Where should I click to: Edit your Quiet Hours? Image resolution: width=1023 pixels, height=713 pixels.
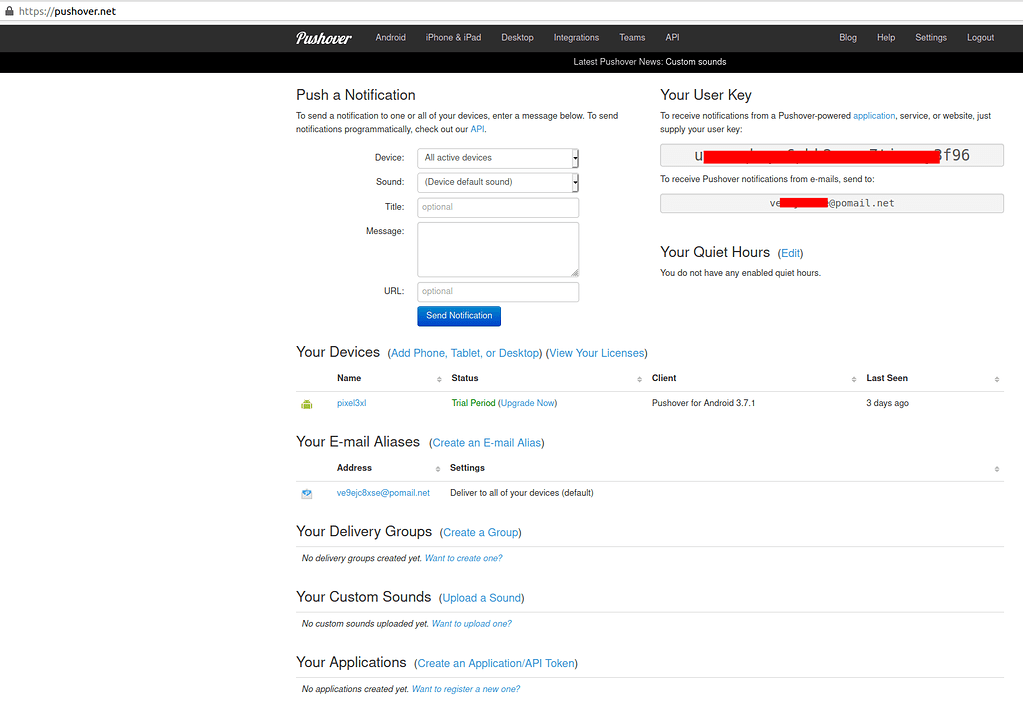pos(790,254)
